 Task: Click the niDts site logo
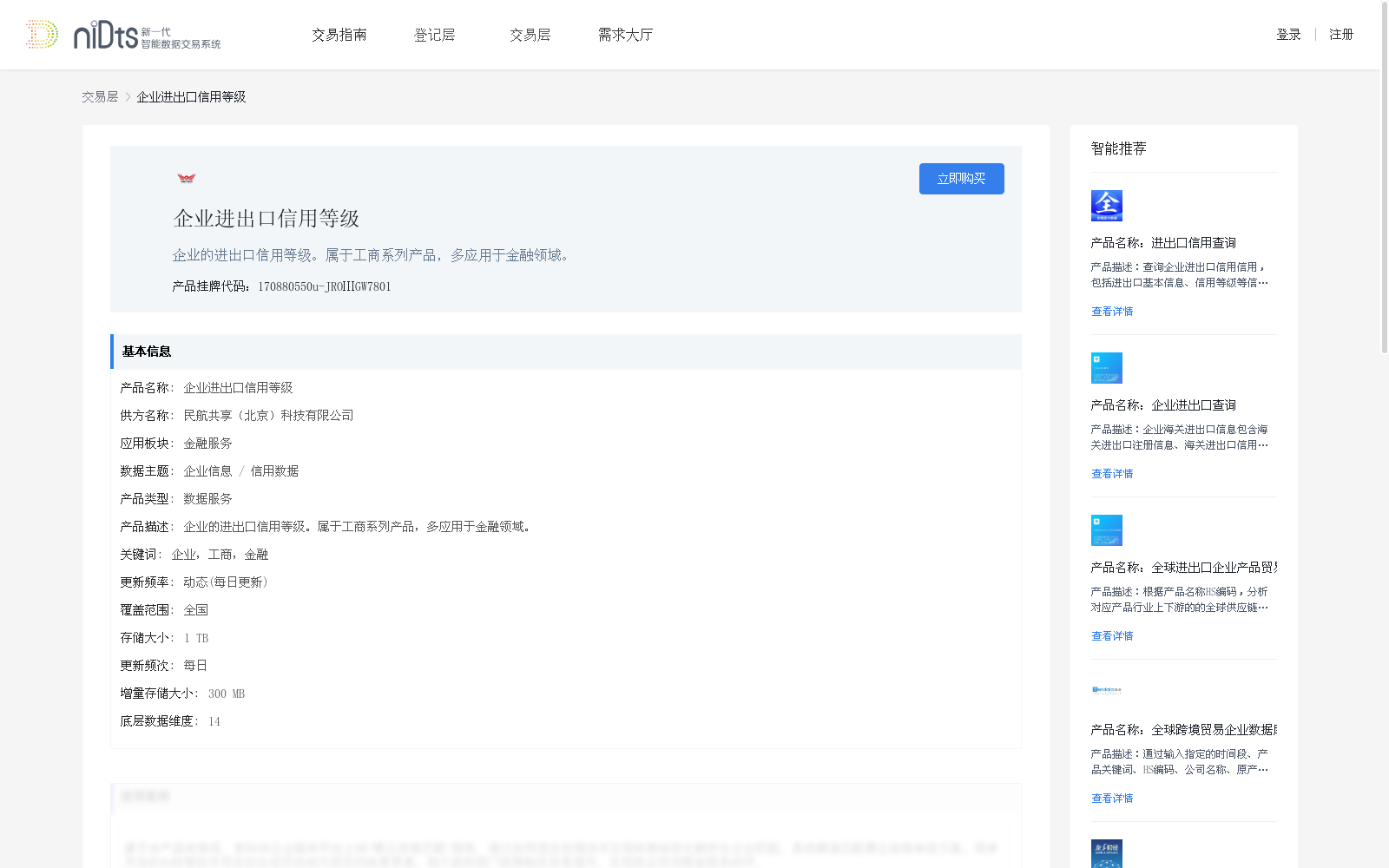[122, 35]
